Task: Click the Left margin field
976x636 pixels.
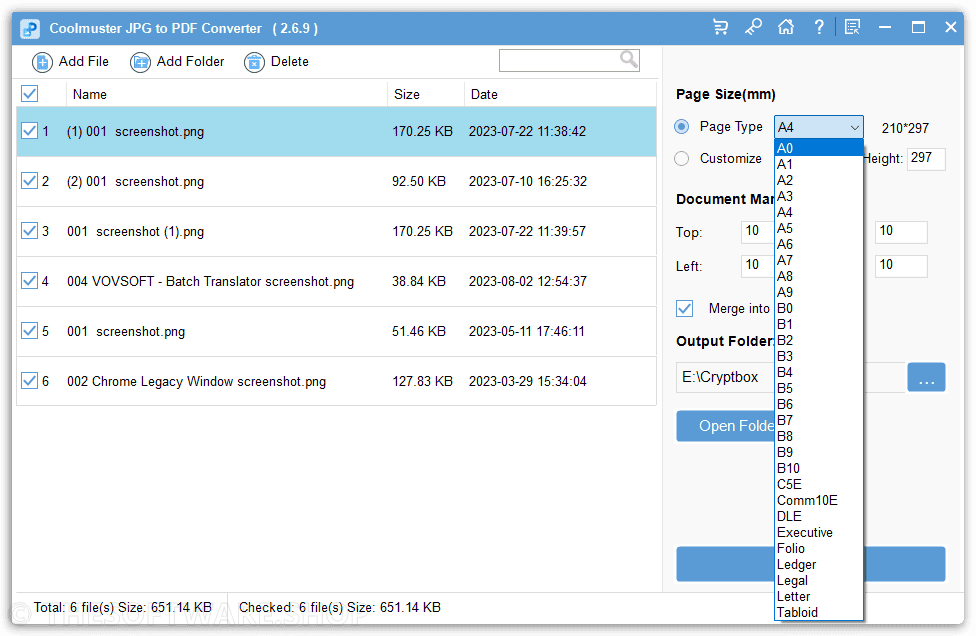Action: pos(758,266)
